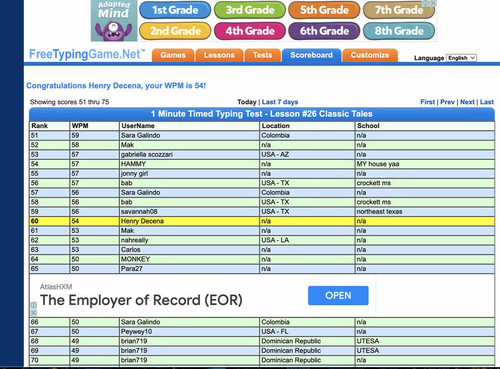The width and height of the screenshot is (500, 369).
Task: Click username jonny girl
Action: (x=135, y=174)
